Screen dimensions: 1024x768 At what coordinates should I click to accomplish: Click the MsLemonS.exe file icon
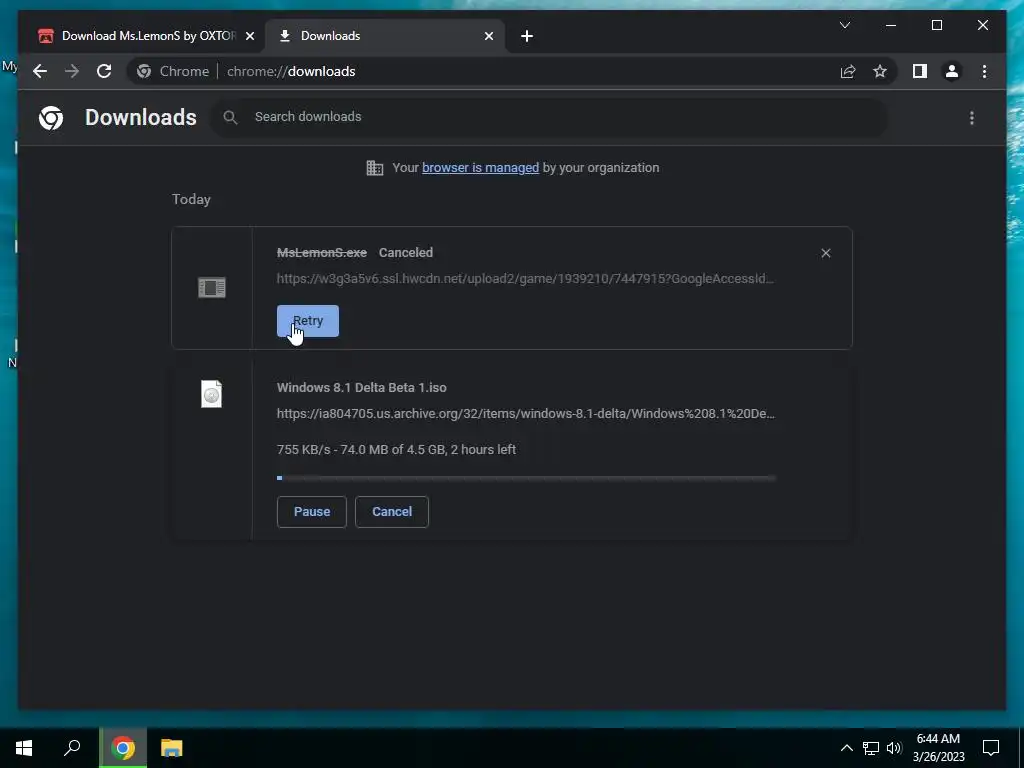click(x=212, y=287)
